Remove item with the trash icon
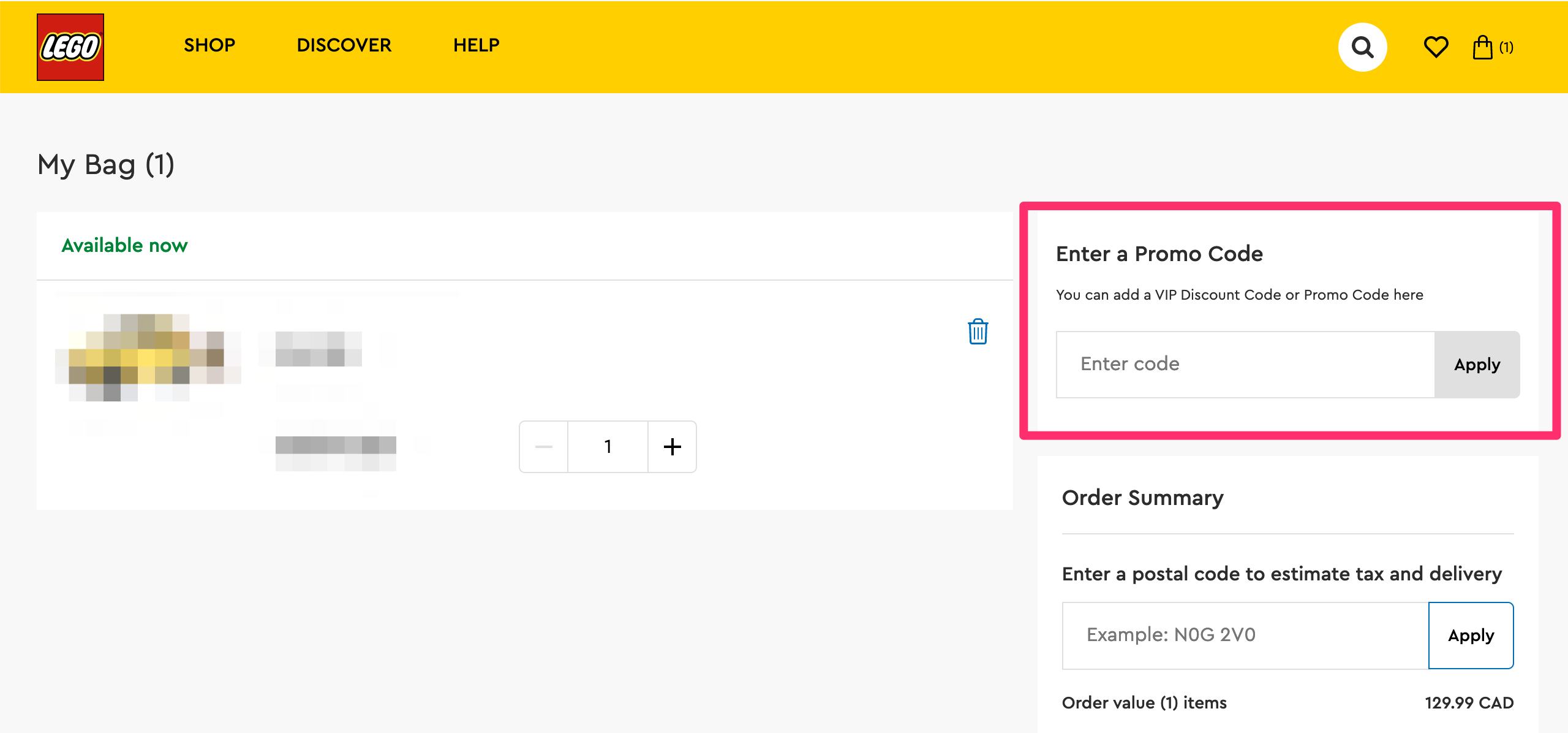Screen dimensions: 1568x733 [x=978, y=332]
